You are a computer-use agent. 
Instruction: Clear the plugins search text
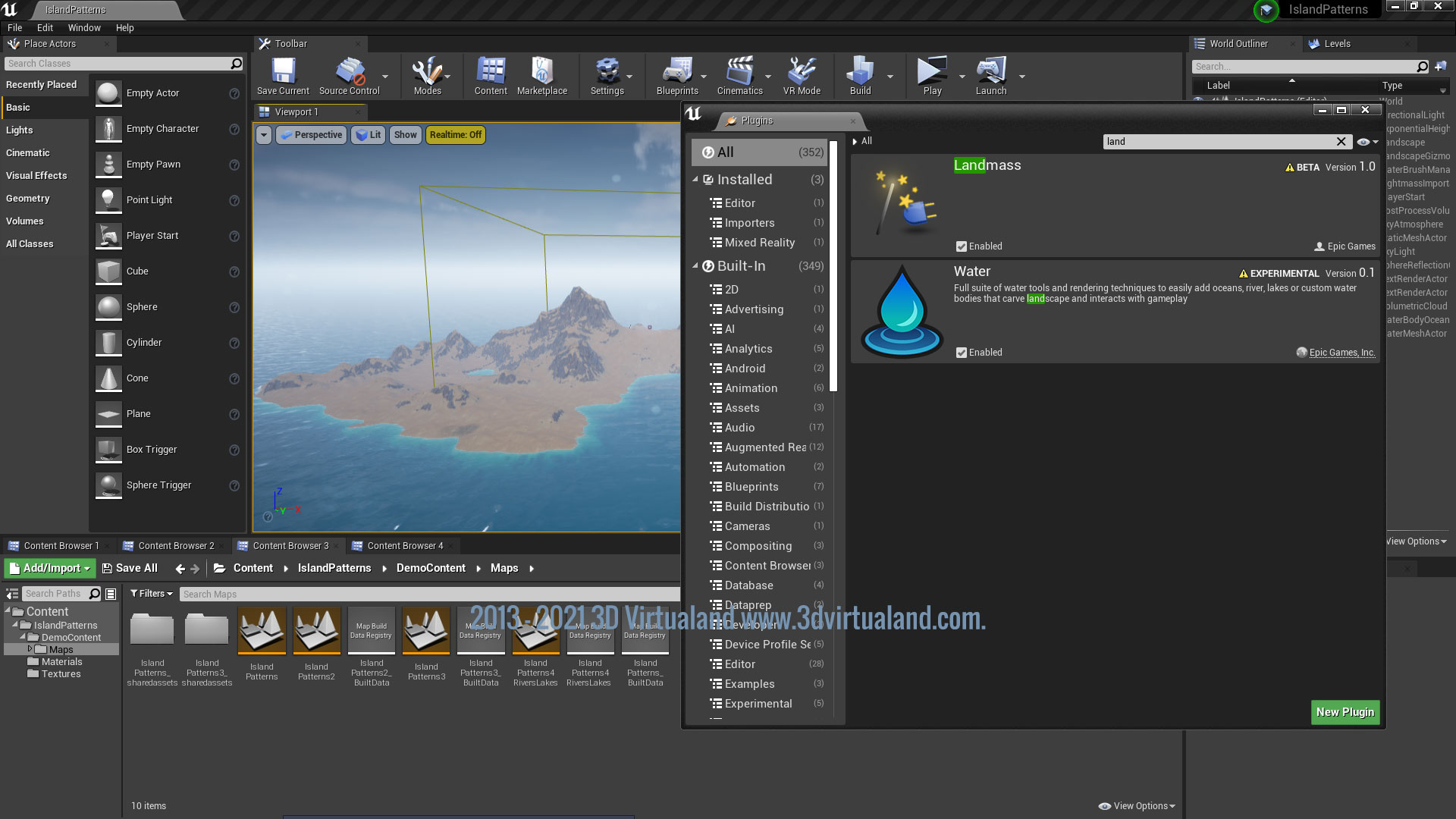1341,142
